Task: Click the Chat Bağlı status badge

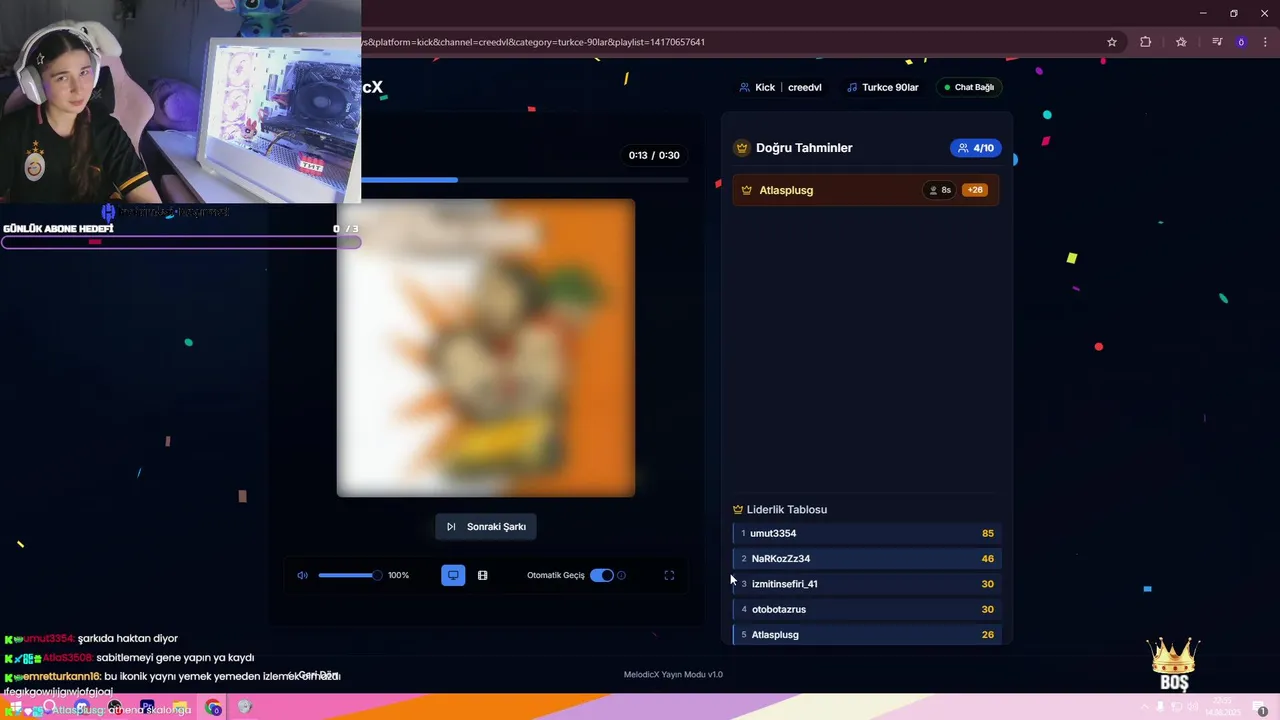Action: click(x=969, y=87)
